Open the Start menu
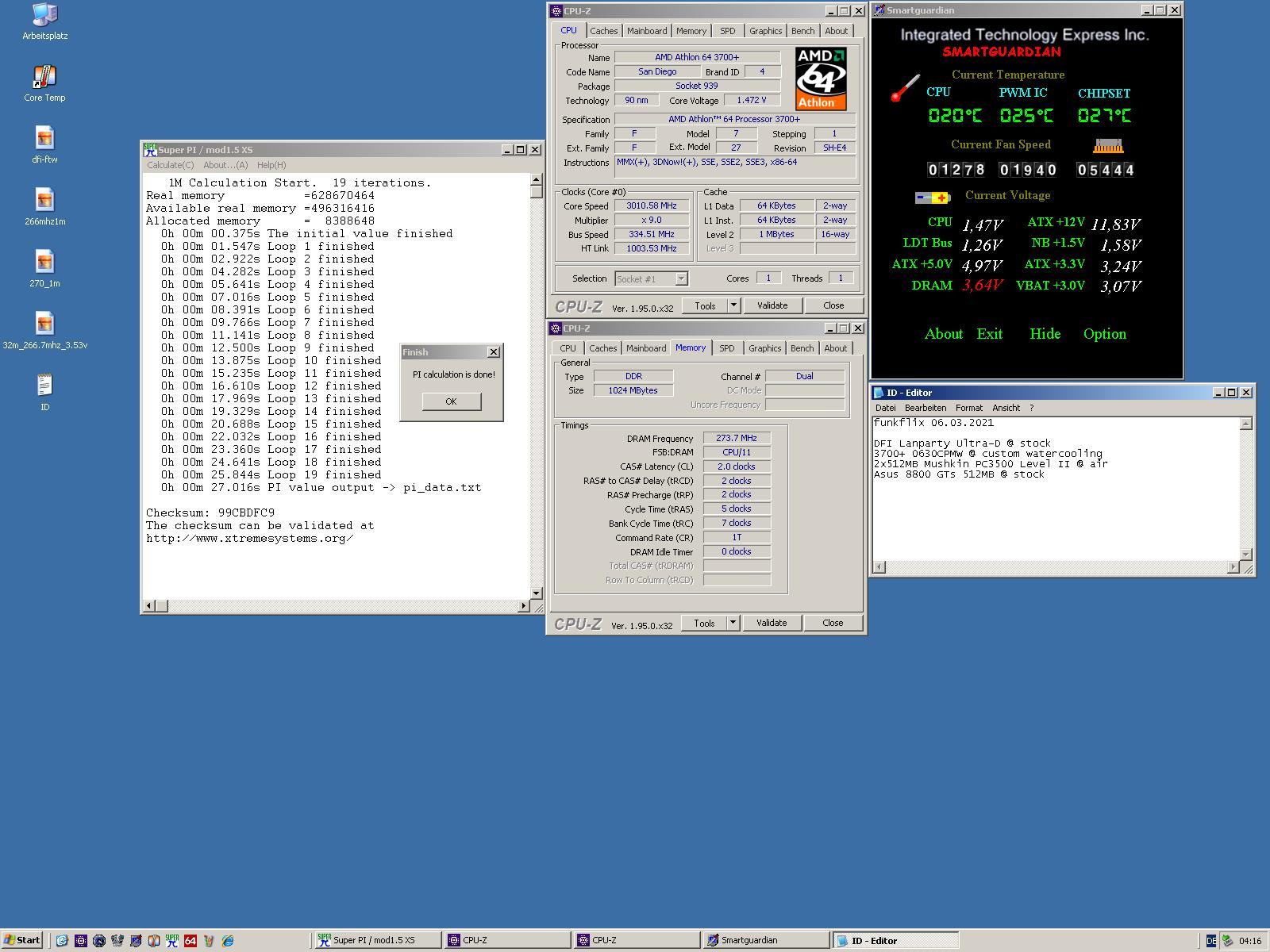The height and width of the screenshot is (952, 1270). coord(21,940)
